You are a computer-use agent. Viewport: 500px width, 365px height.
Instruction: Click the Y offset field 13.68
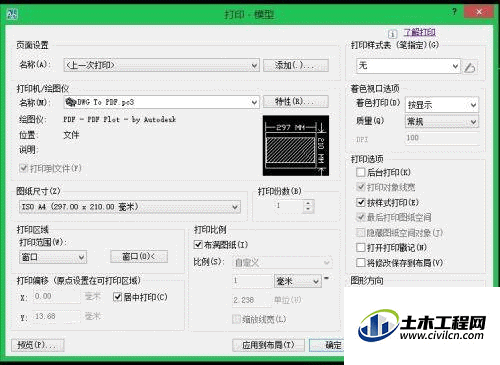[x=56, y=316]
